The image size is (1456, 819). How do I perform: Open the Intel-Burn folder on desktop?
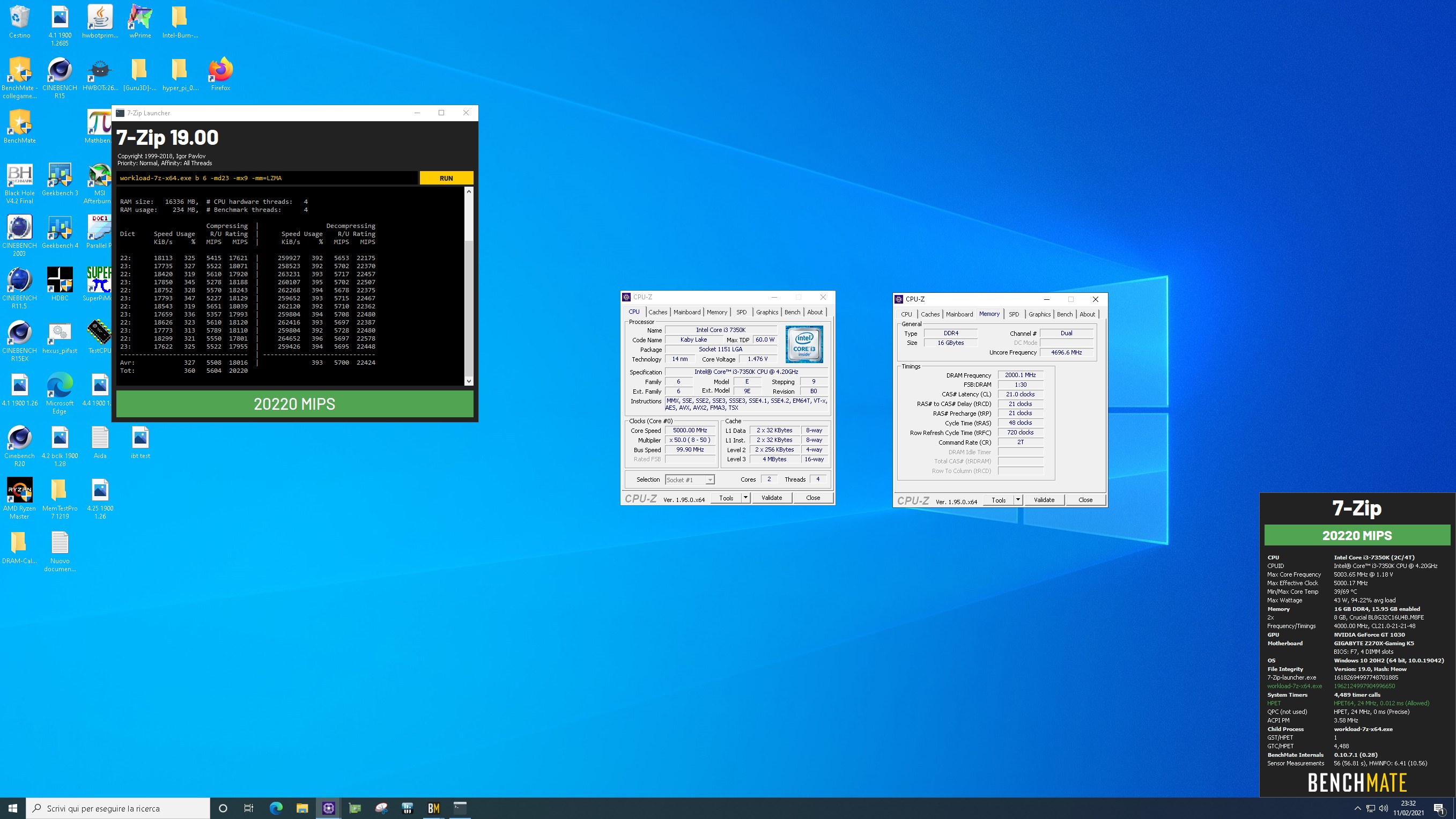point(180,23)
